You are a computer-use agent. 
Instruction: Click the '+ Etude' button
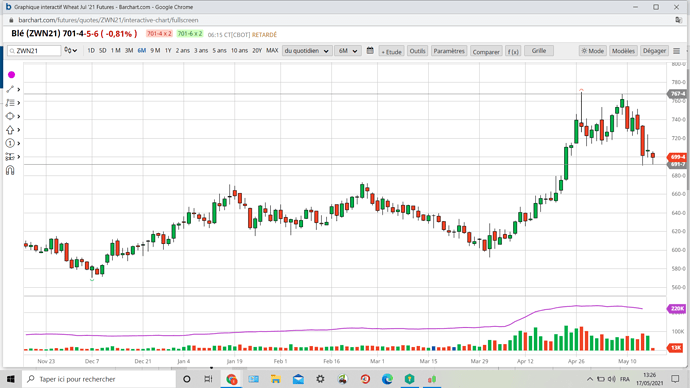(391, 51)
